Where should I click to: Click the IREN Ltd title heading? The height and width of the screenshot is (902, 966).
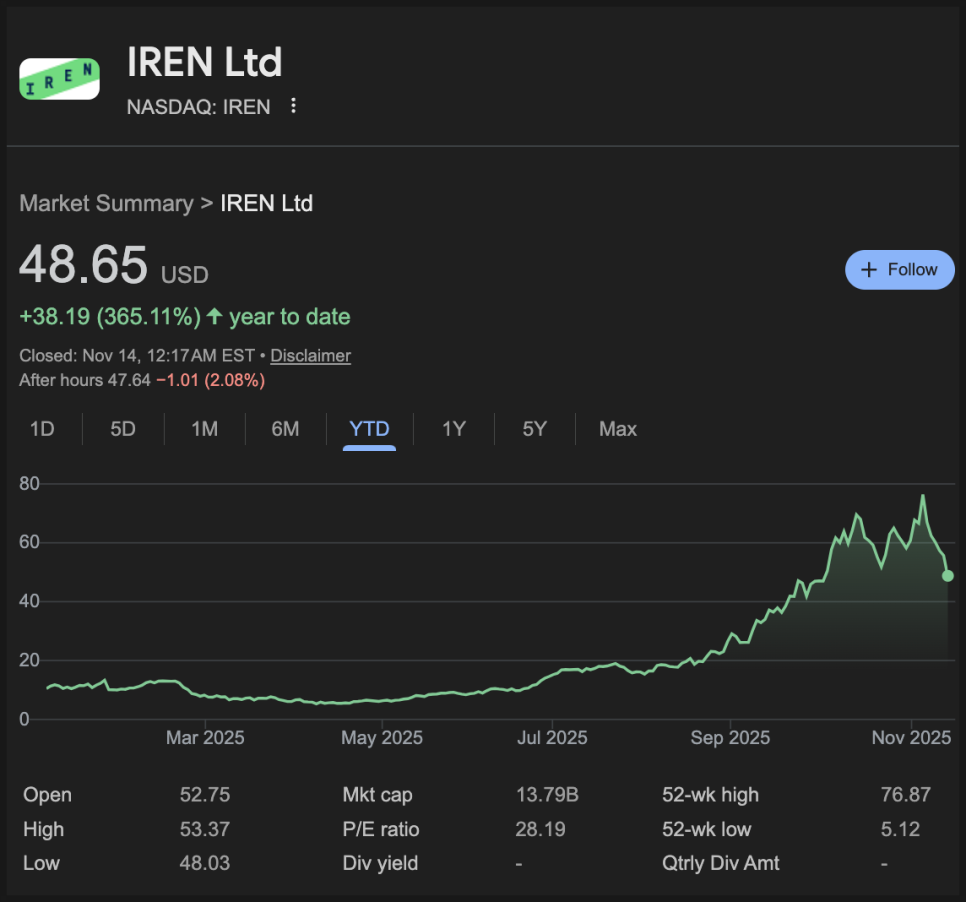pyautogui.click(x=204, y=63)
